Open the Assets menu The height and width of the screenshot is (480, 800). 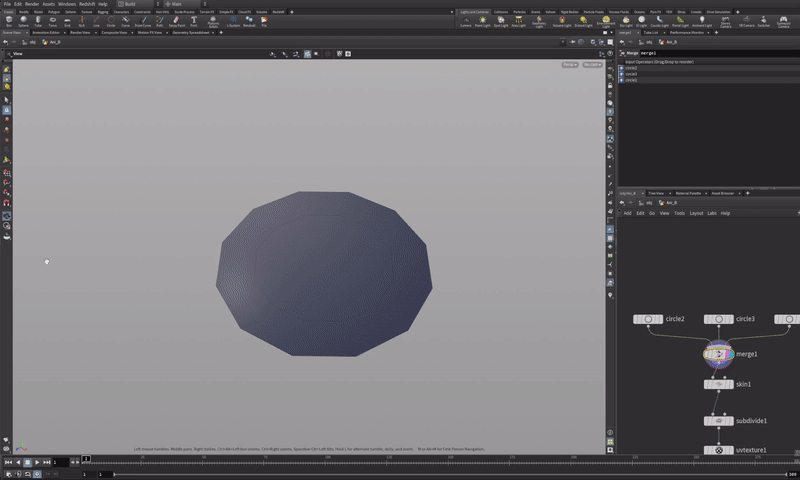pyautogui.click(x=48, y=4)
